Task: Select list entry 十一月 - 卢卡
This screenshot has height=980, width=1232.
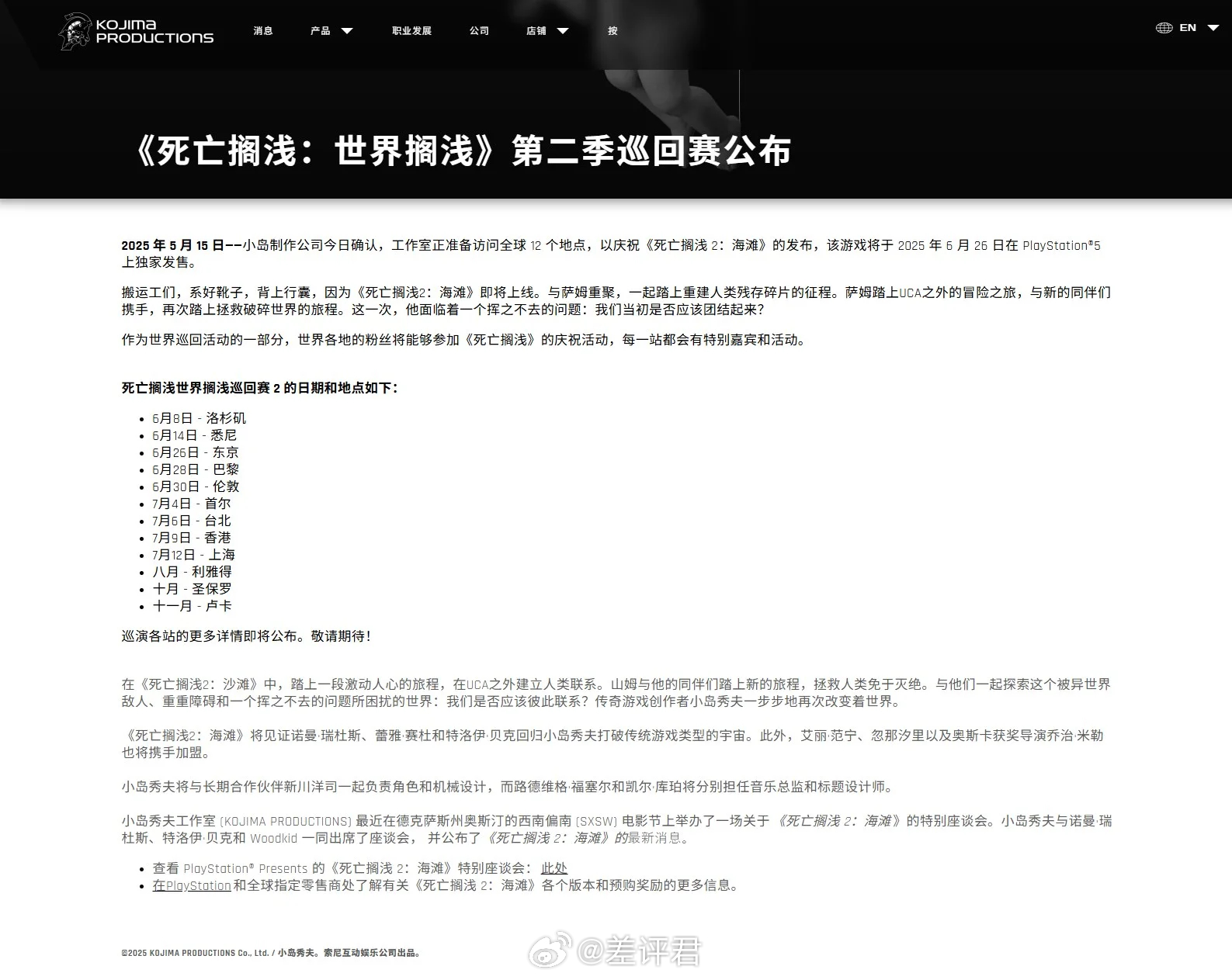Action: [192, 606]
